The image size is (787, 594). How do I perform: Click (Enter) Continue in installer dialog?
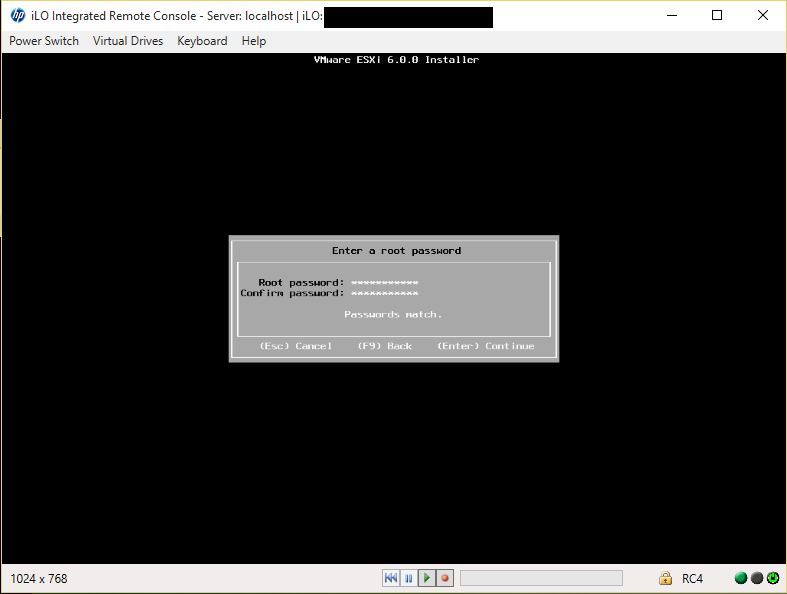point(485,346)
